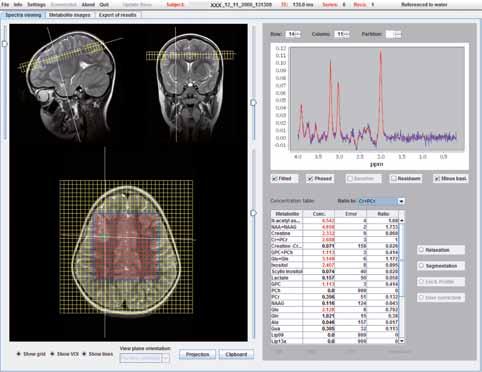Enable the Residuum checkbox

[394, 179]
